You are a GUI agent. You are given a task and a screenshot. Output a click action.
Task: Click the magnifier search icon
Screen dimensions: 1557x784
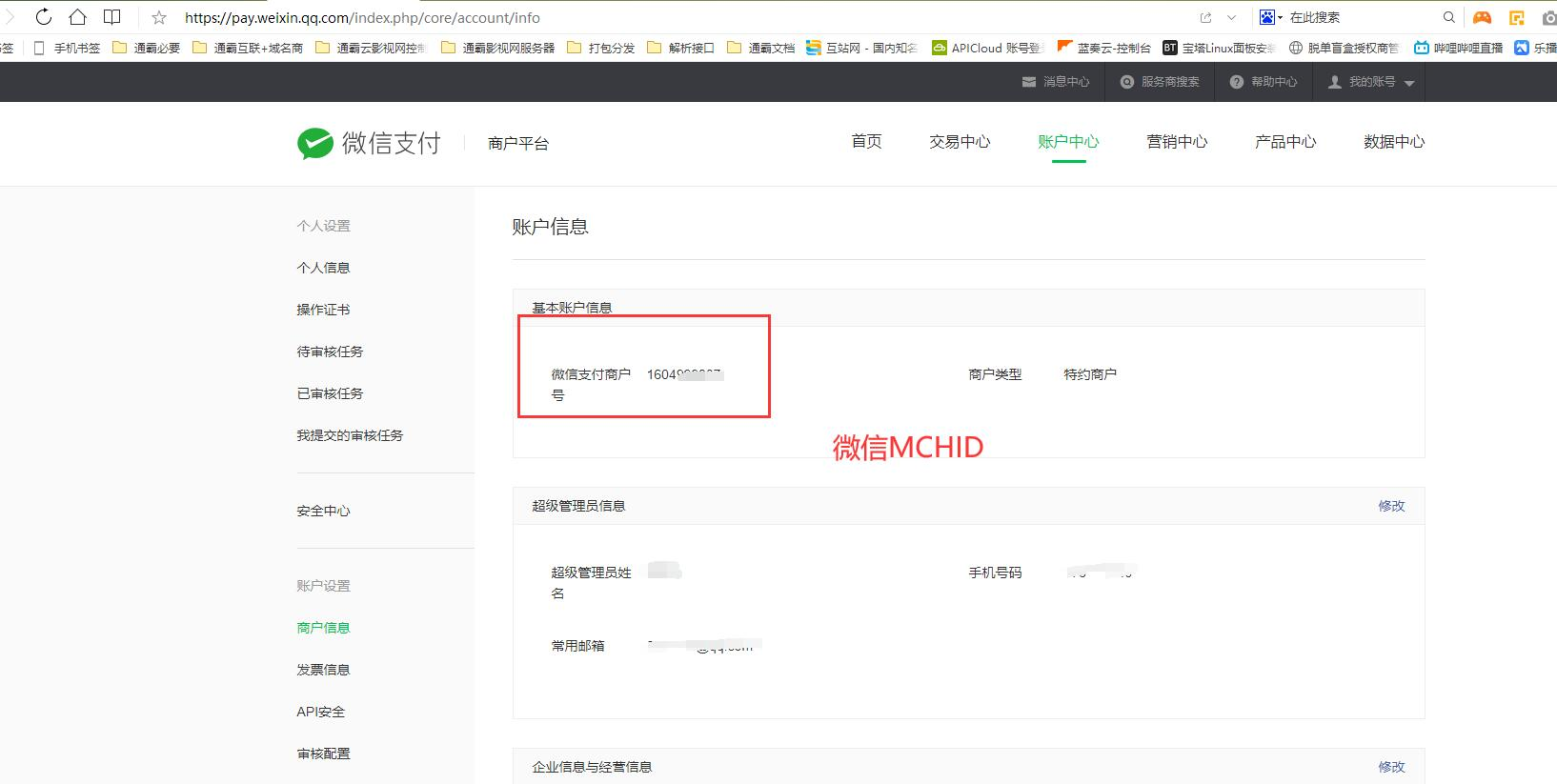[1448, 17]
